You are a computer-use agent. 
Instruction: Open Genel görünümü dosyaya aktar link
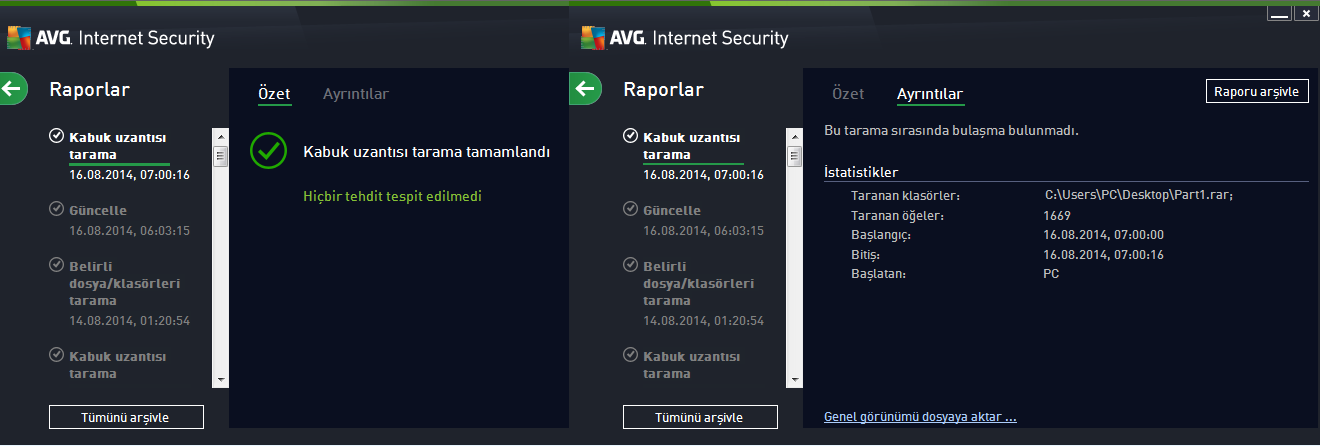(920, 416)
